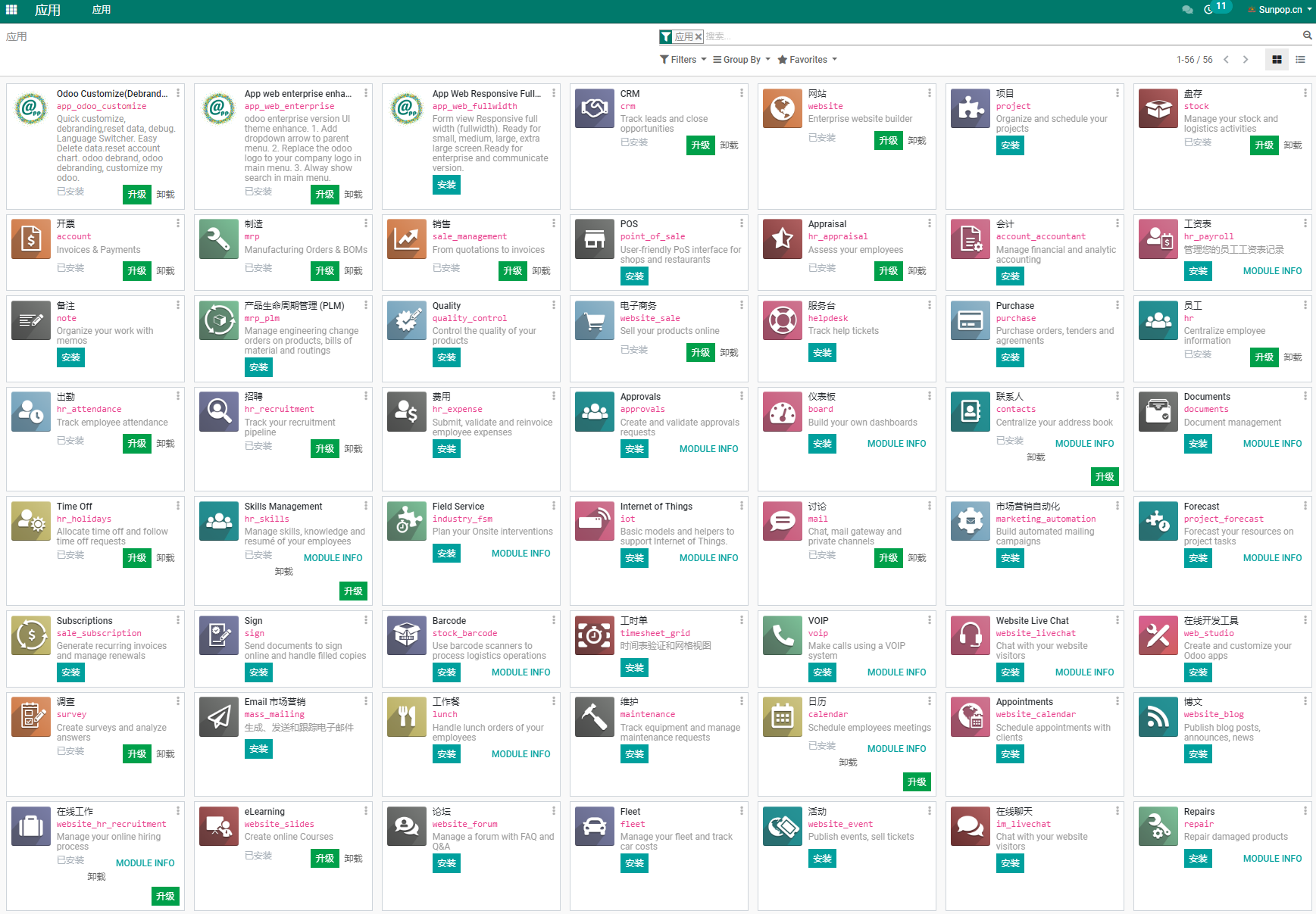Open the Time Off card kebab menu

pos(178,506)
